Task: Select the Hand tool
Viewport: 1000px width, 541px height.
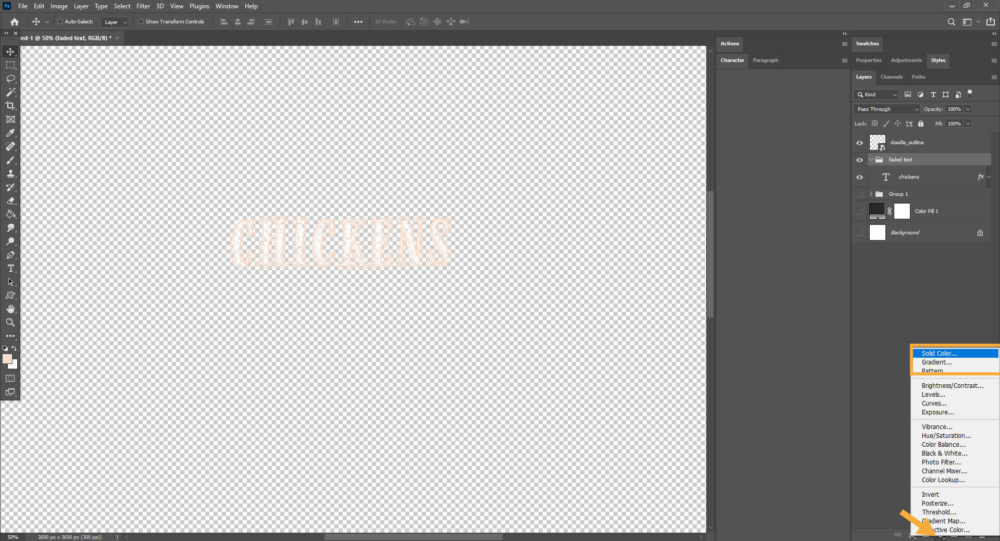Action: [11, 309]
